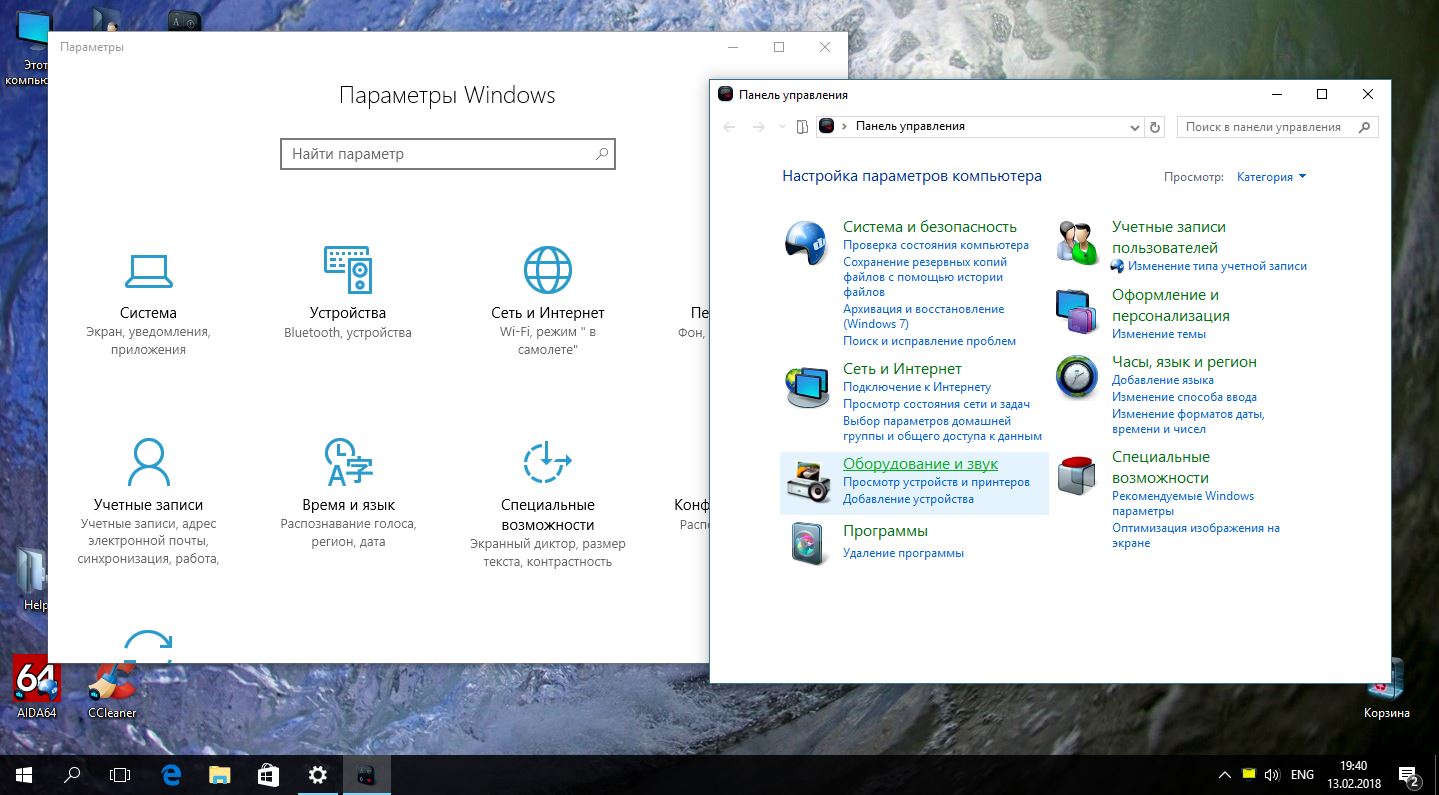Open Microsoft Edge from the taskbar

click(x=170, y=774)
